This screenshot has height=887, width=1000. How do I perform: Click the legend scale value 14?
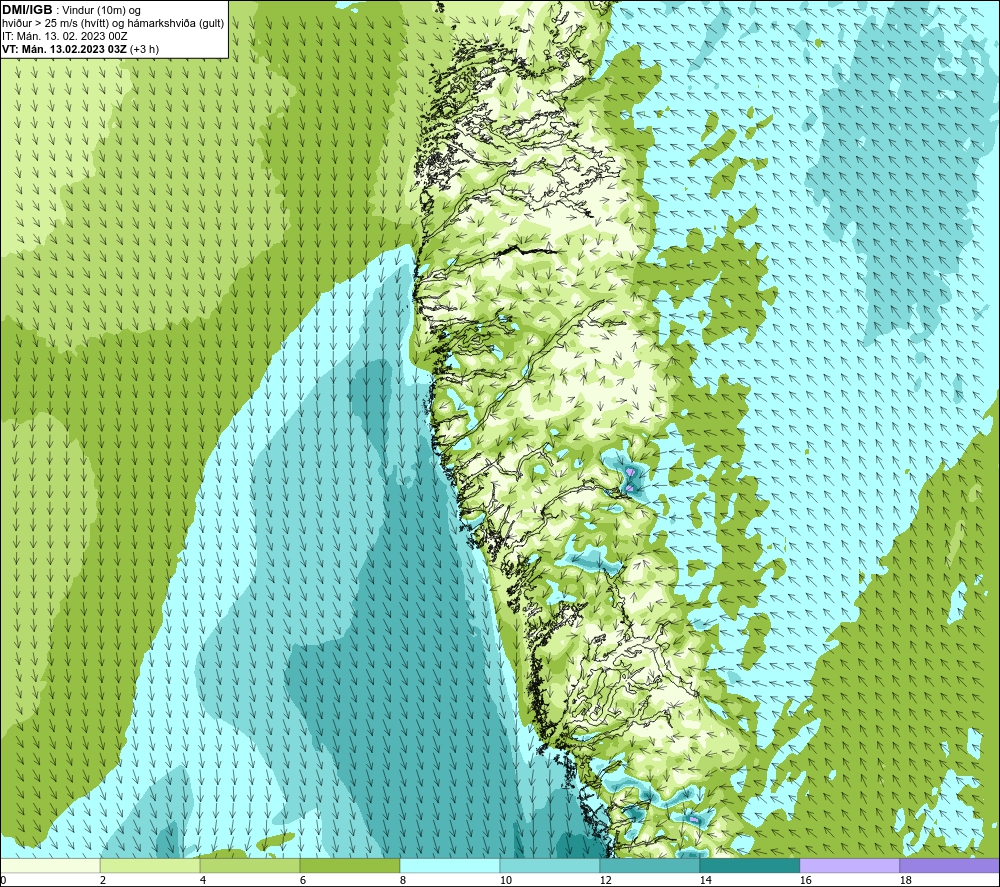[x=705, y=881]
